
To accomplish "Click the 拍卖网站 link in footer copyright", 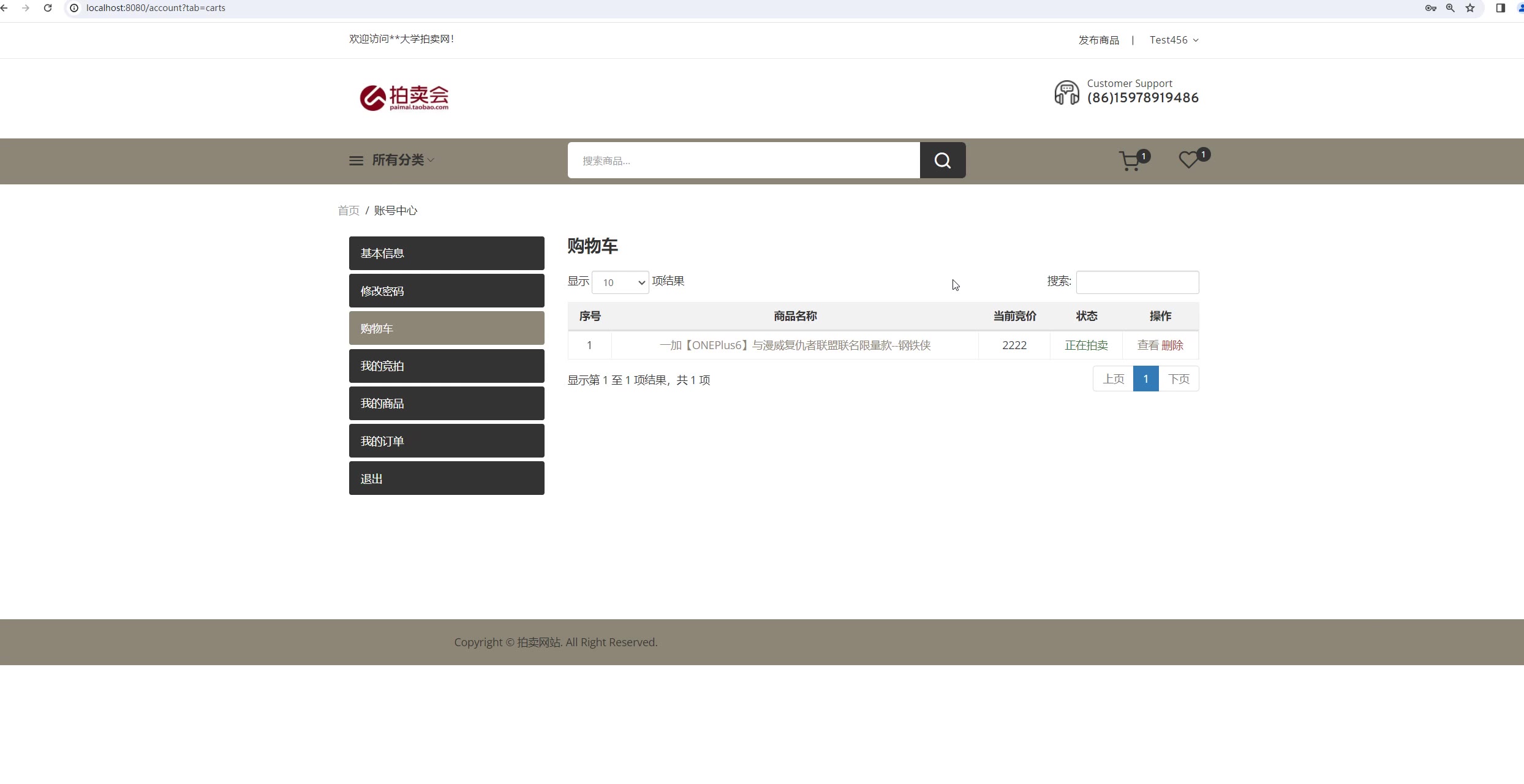I will coord(539,643).
